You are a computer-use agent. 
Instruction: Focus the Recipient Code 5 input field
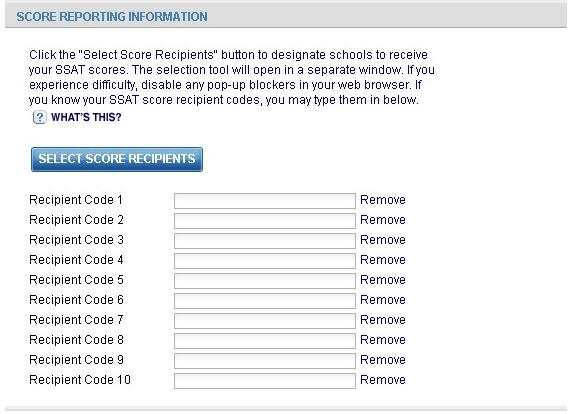[x=265, y=281]
